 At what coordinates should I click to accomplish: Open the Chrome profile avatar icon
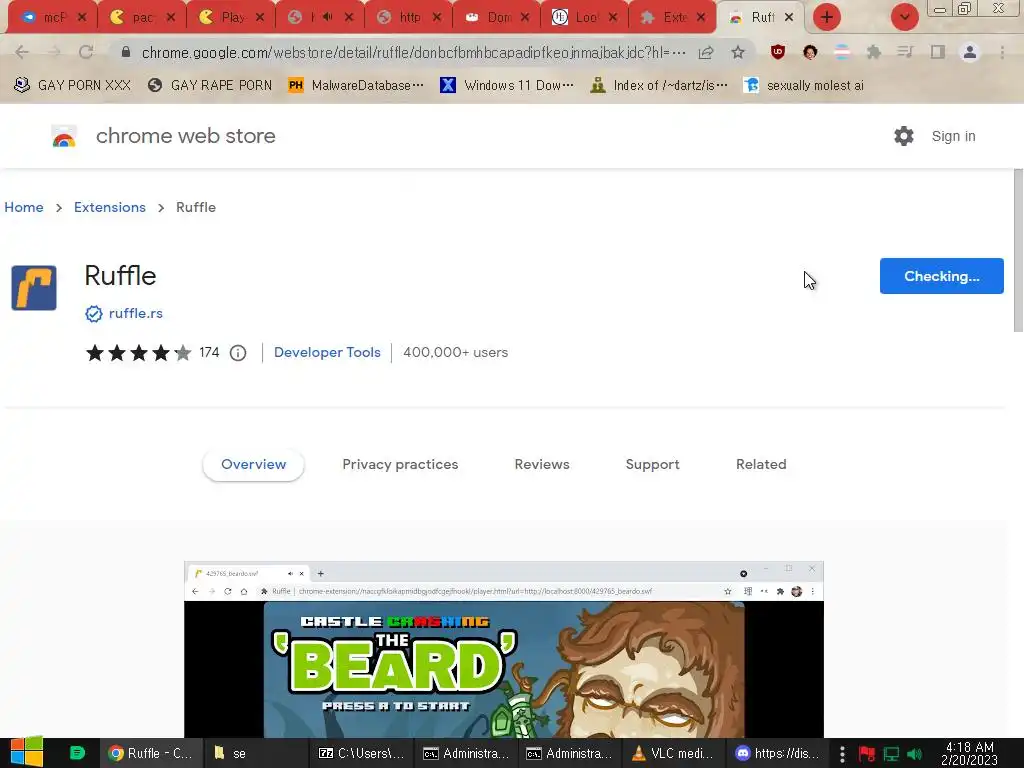pyautogui.click(x=970, y=52)
